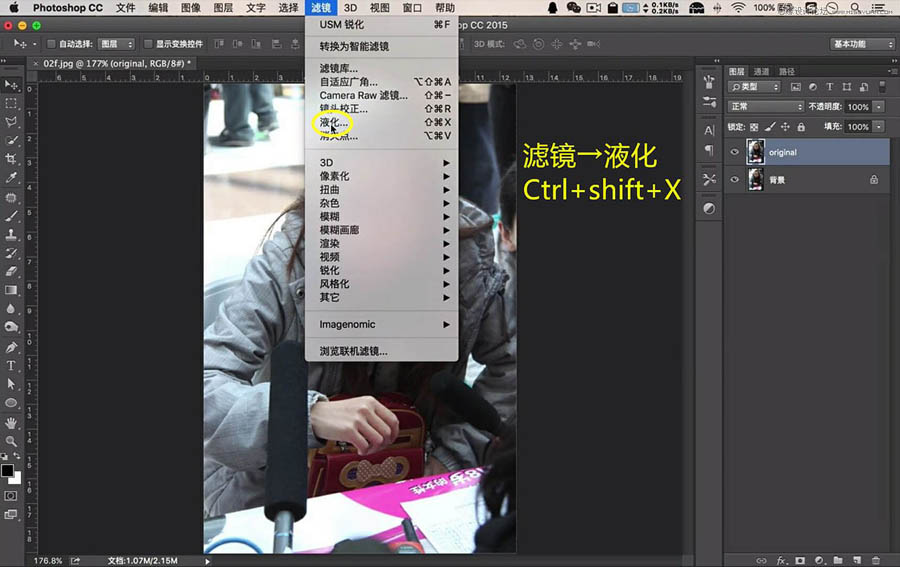
Task: Create new adjustment layer
Action: coord(819,561)
